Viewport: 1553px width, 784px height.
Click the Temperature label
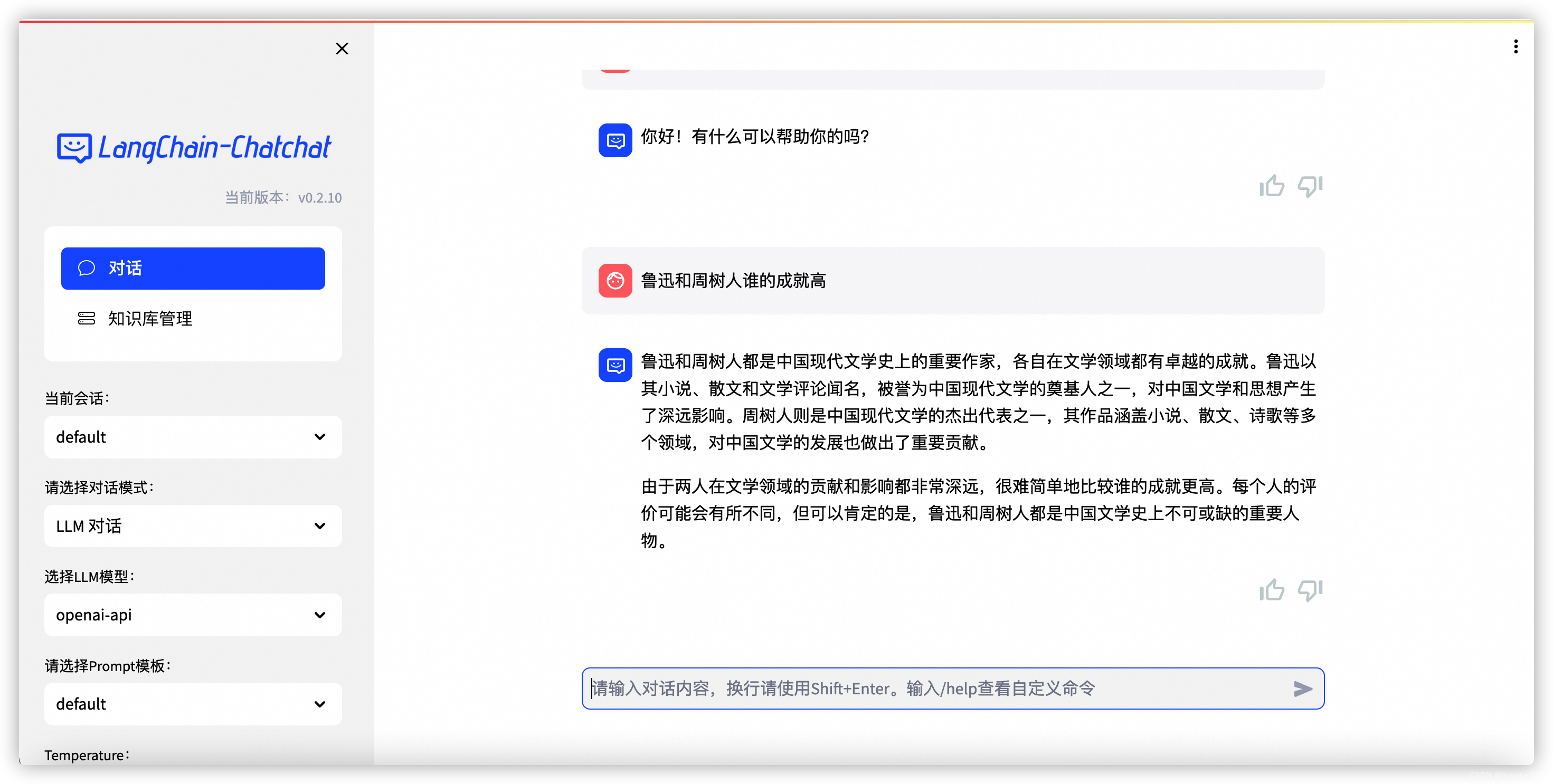pos(87,755)
